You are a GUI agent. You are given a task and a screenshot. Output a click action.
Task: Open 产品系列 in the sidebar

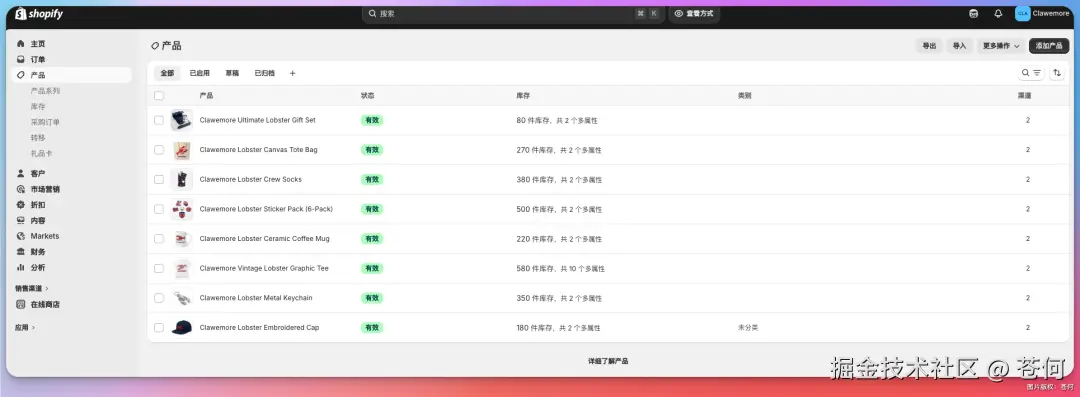pos(45,90)
